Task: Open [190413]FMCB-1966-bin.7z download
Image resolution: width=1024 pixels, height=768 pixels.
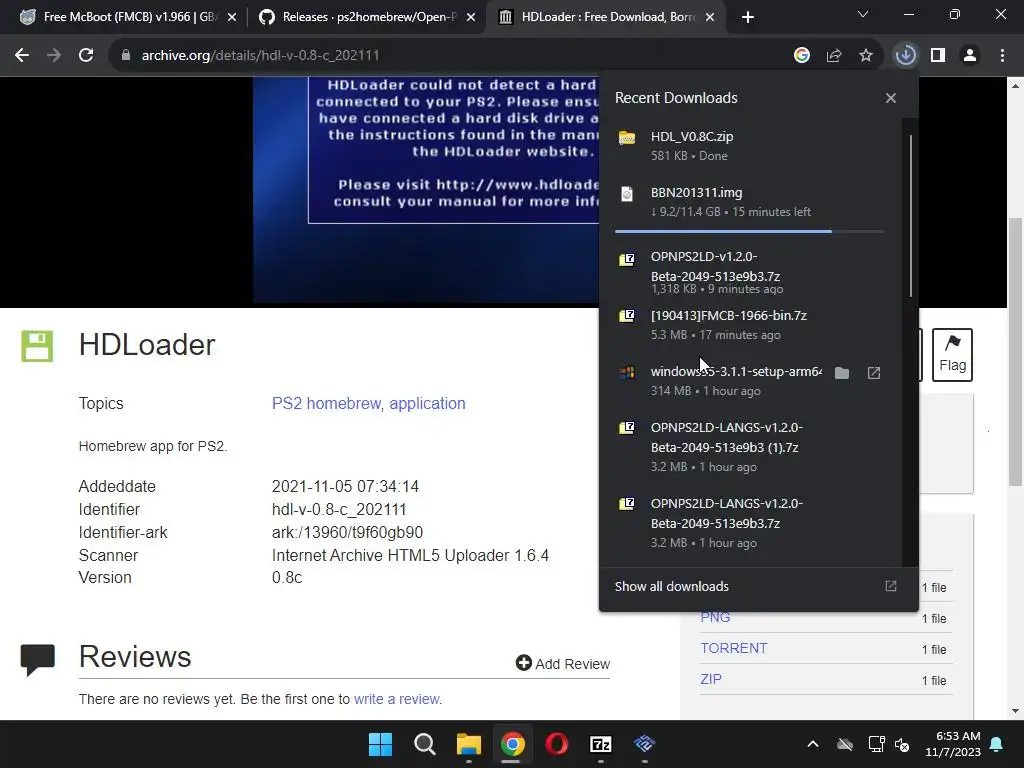Action: pyautogui.click(x=749, y=325)
